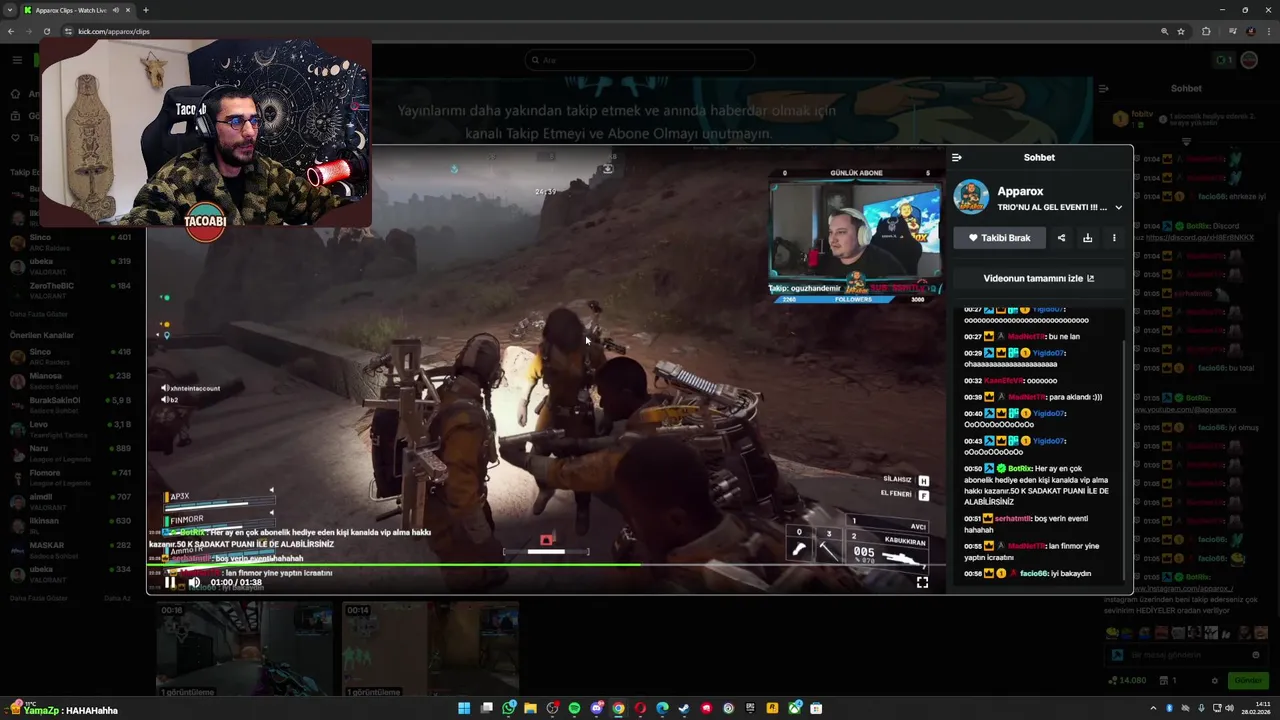Open Spotify from the taskbar
The image size is (1280, 720).
coord(574,708)
